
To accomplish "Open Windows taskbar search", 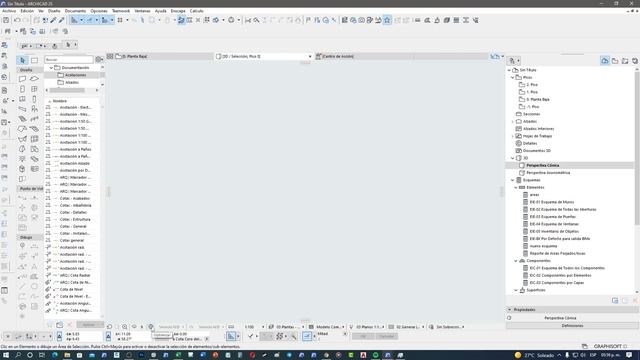I will pyautogui.click(x=18, y=355).
